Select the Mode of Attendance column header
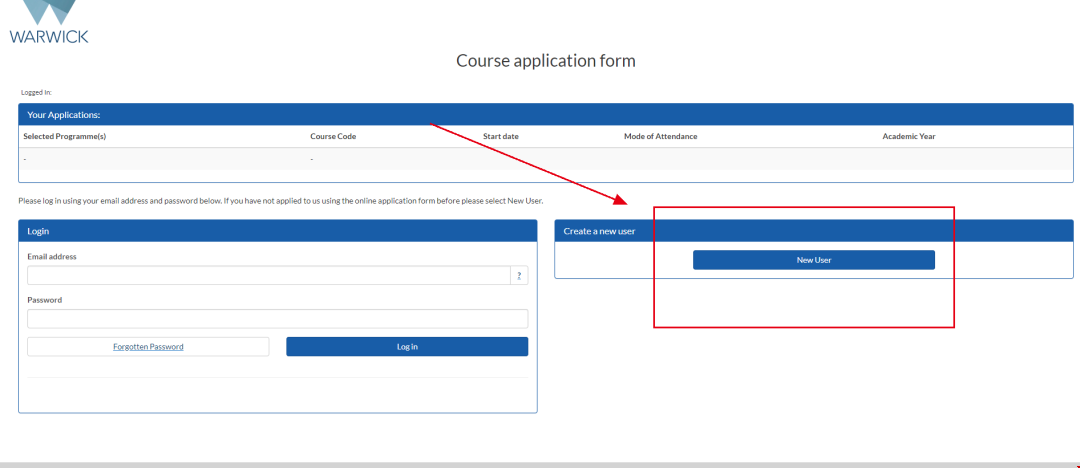Viewport: 1080px width, 468px height. [660, 136]
